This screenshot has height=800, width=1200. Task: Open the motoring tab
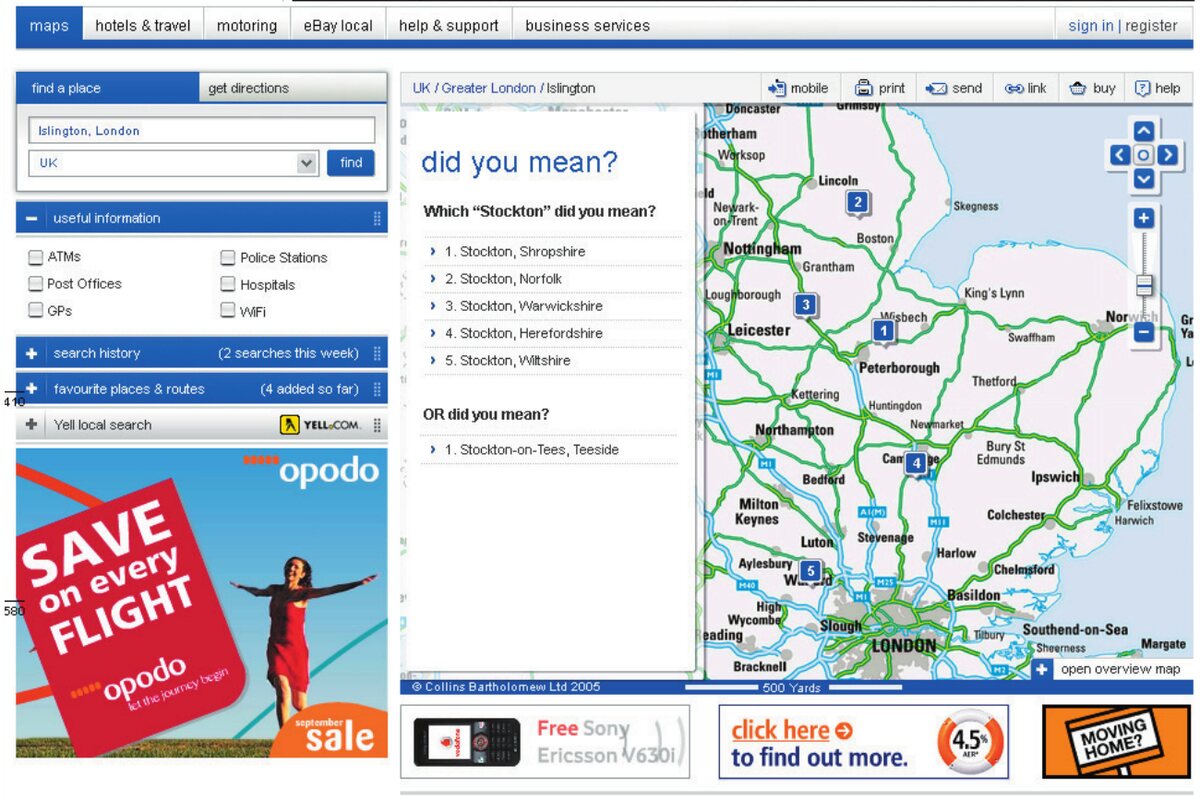click(x=247, y=26)
